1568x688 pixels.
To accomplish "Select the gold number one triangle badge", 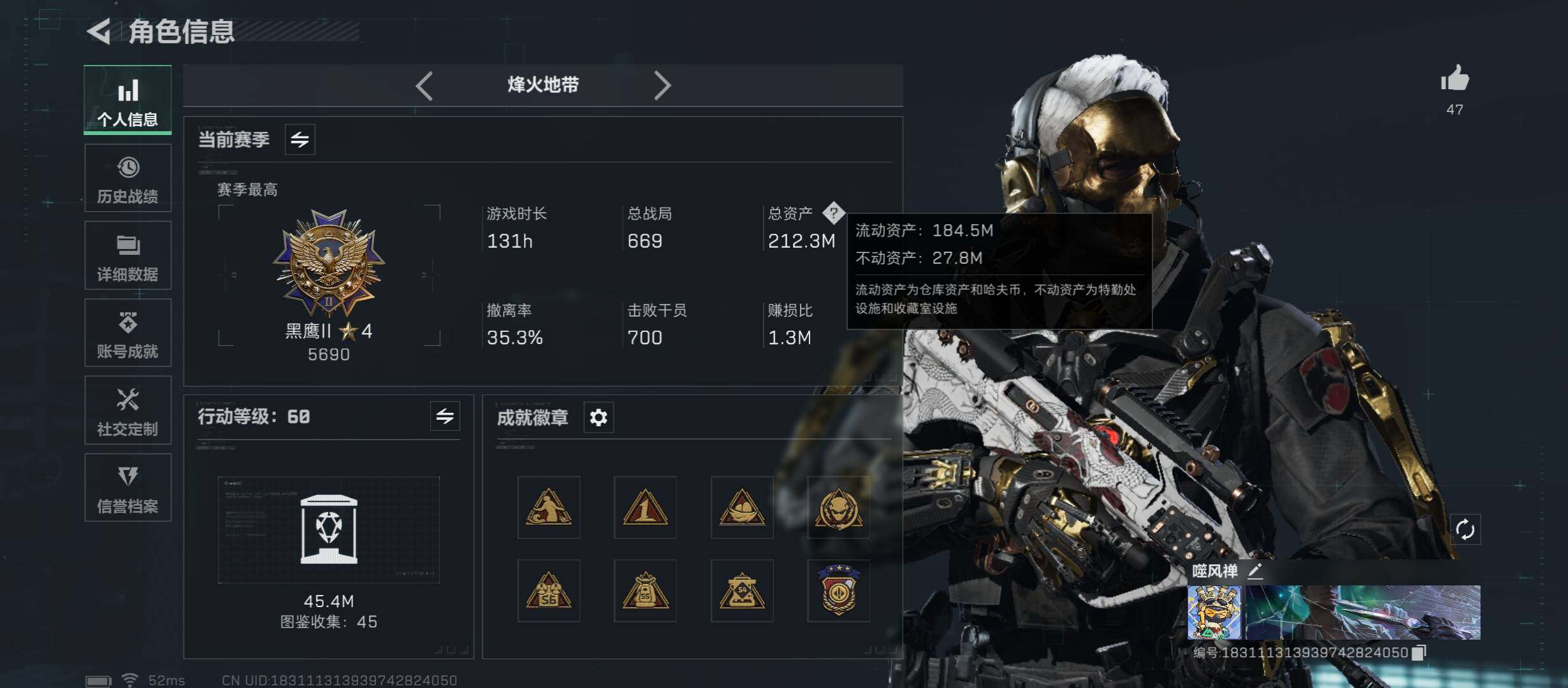I will (645, 507).
